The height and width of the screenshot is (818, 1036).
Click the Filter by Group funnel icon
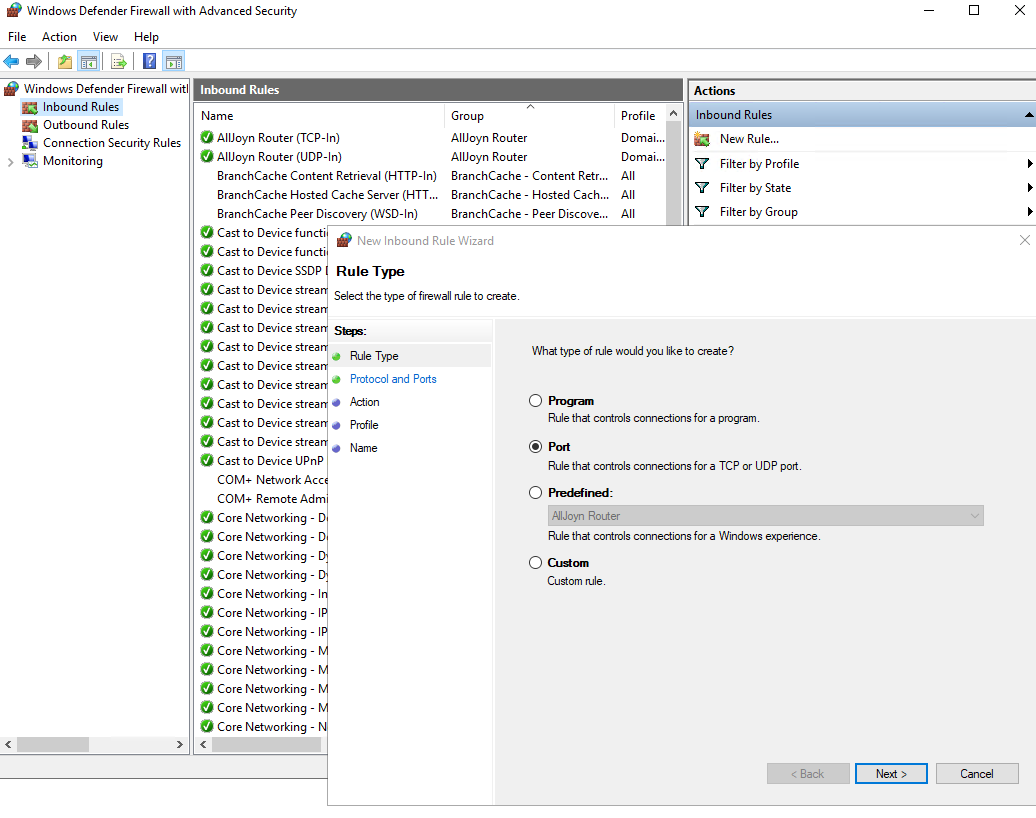click(702, 211)
